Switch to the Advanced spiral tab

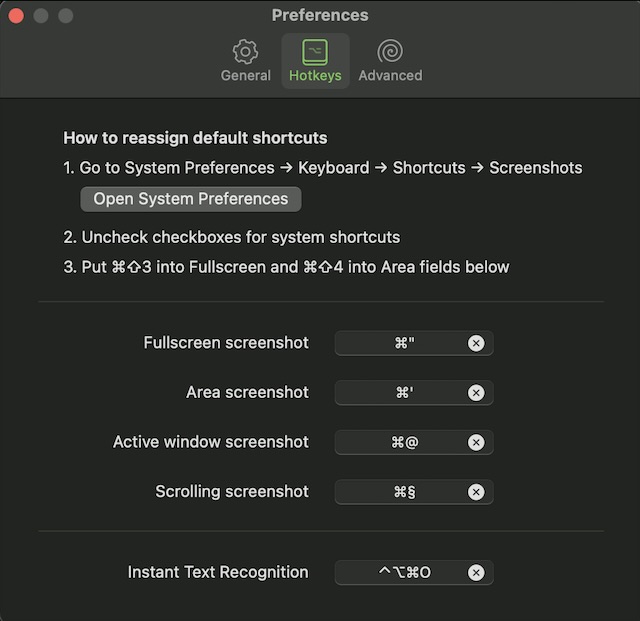390,61
